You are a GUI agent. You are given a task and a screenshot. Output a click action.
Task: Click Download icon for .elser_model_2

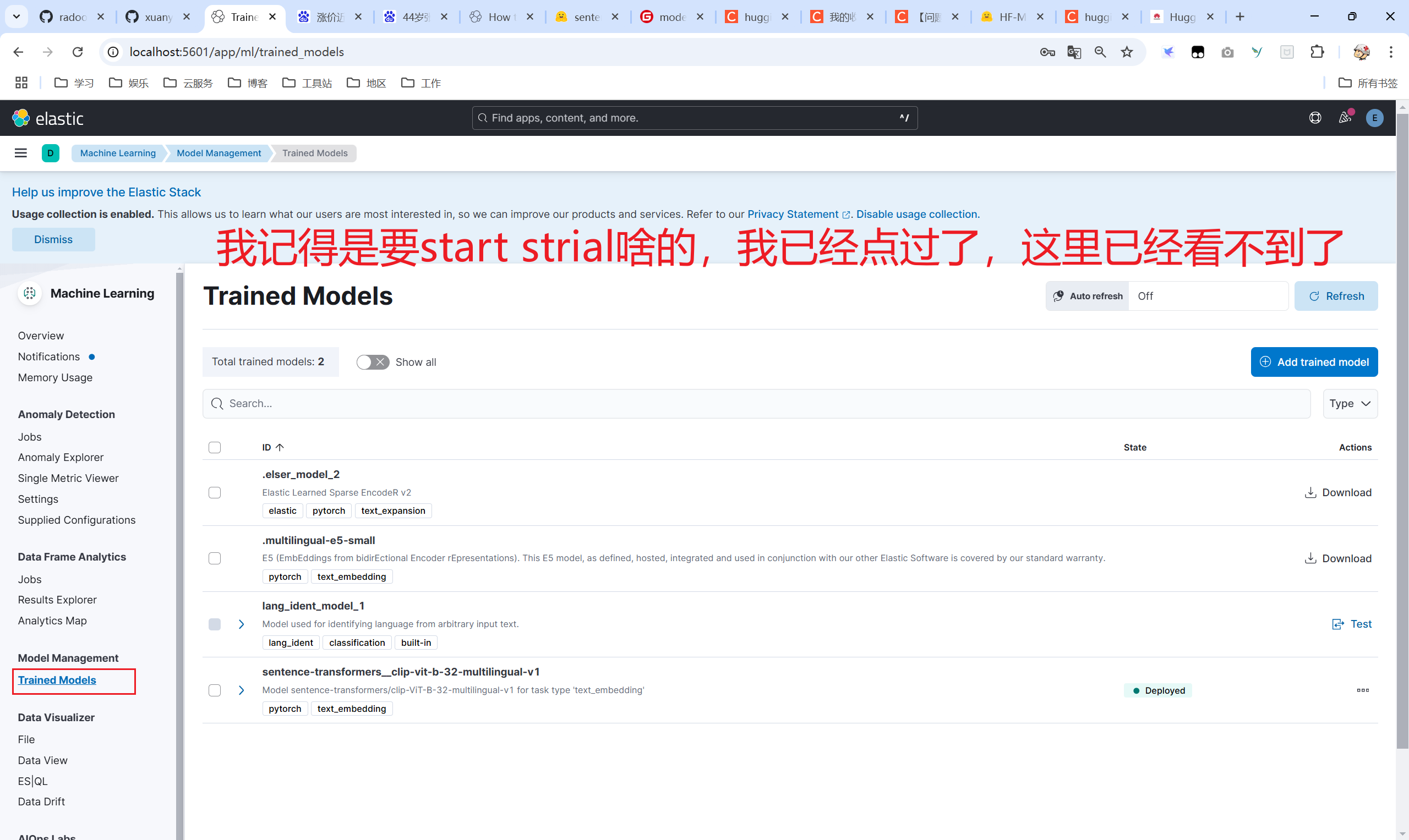[x=1310, y=492]
